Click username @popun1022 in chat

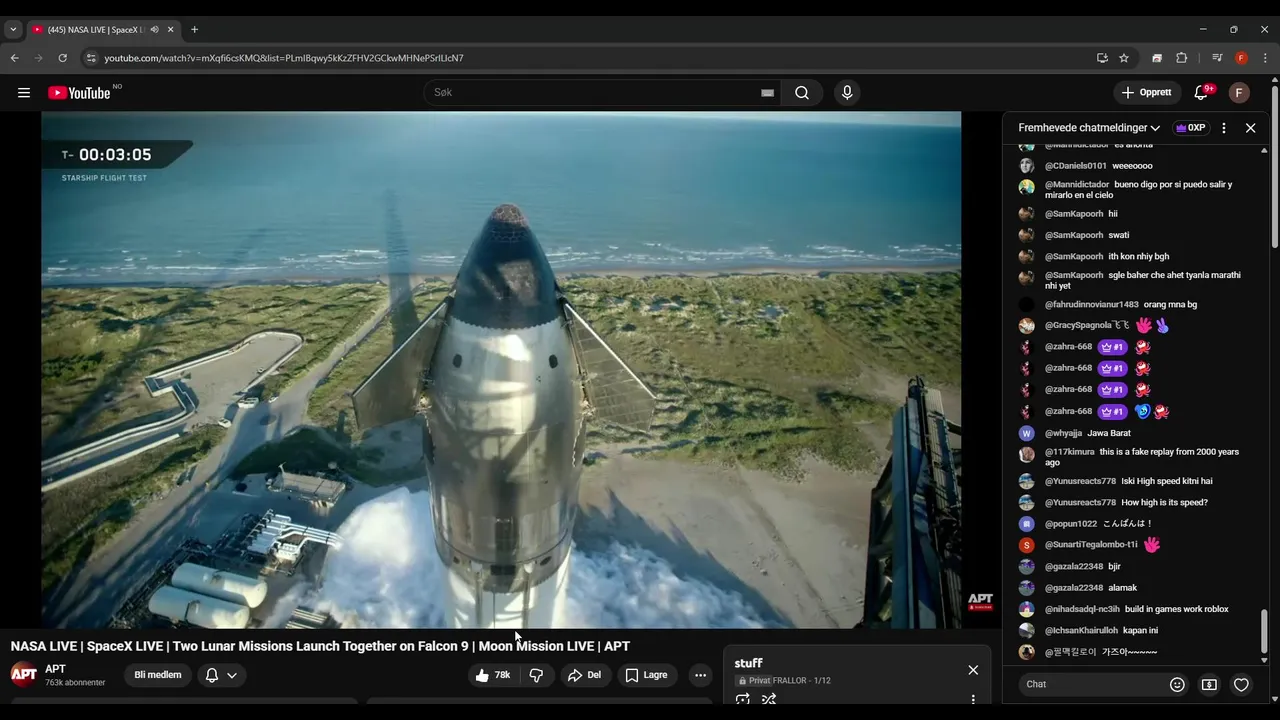click(1071, 524)
